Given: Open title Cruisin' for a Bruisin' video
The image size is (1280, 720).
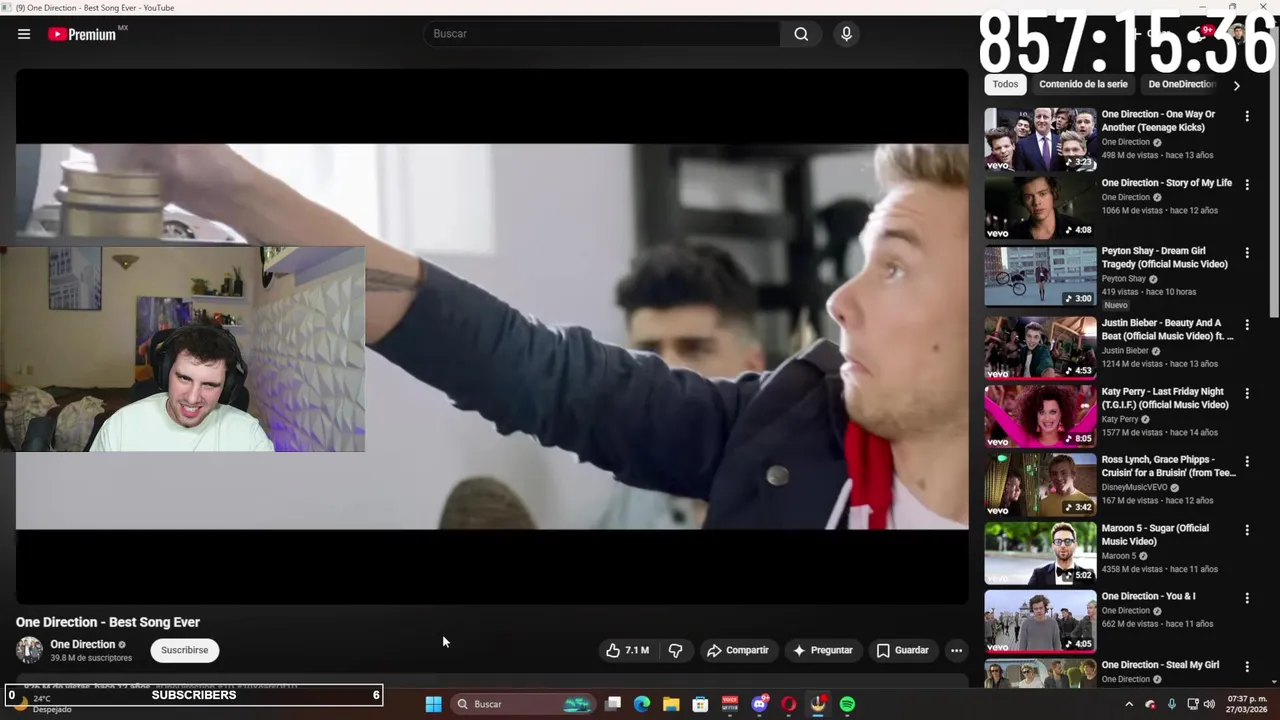Looking at the screenshot, I should (x=1168, y=466).
